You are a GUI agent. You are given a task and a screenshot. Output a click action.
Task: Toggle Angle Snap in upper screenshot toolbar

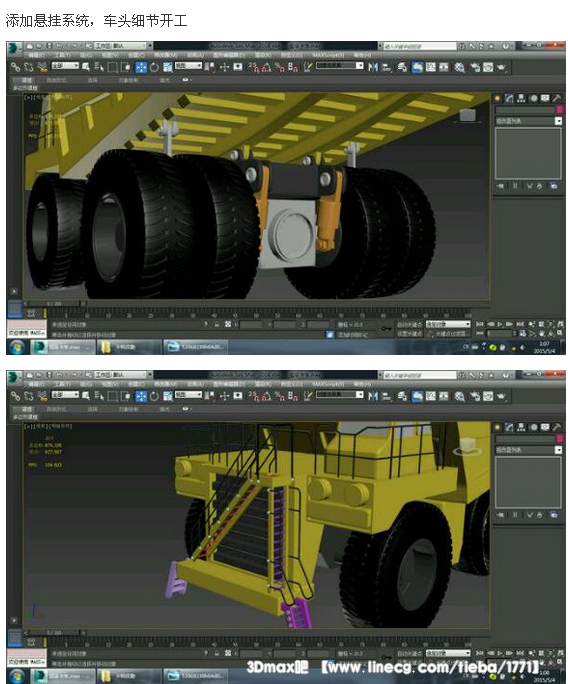click(x=266, y=67)
